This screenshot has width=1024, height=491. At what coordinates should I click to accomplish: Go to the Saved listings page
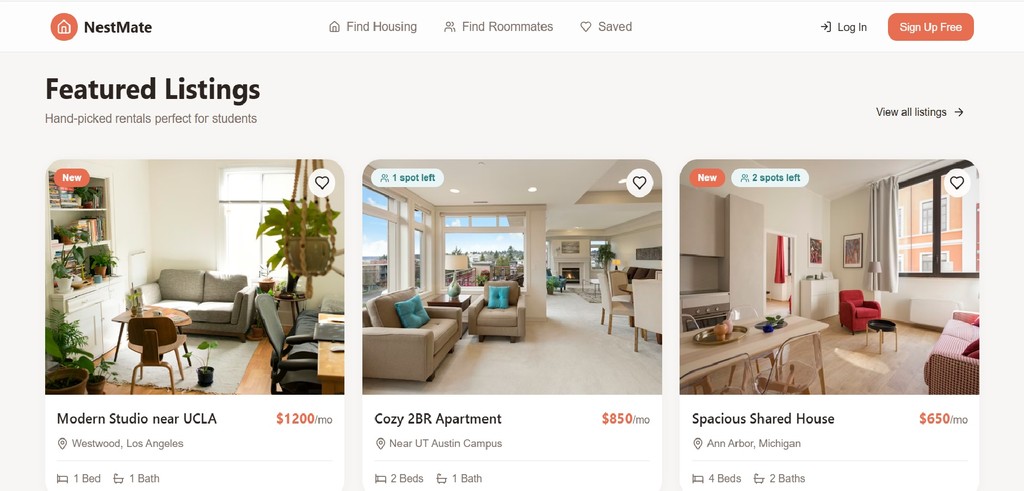pos(606,27)
